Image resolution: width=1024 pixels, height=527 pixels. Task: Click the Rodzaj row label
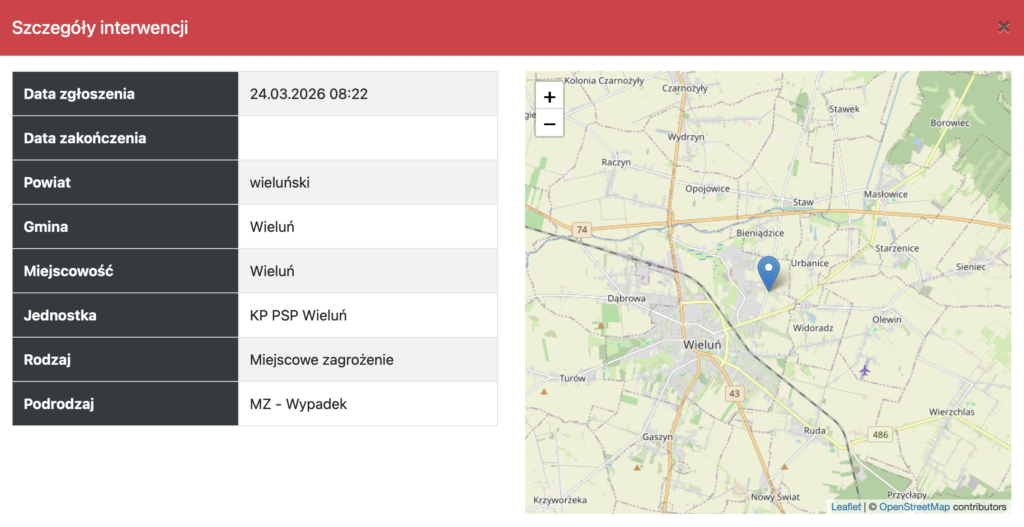(x=47, y=360)
